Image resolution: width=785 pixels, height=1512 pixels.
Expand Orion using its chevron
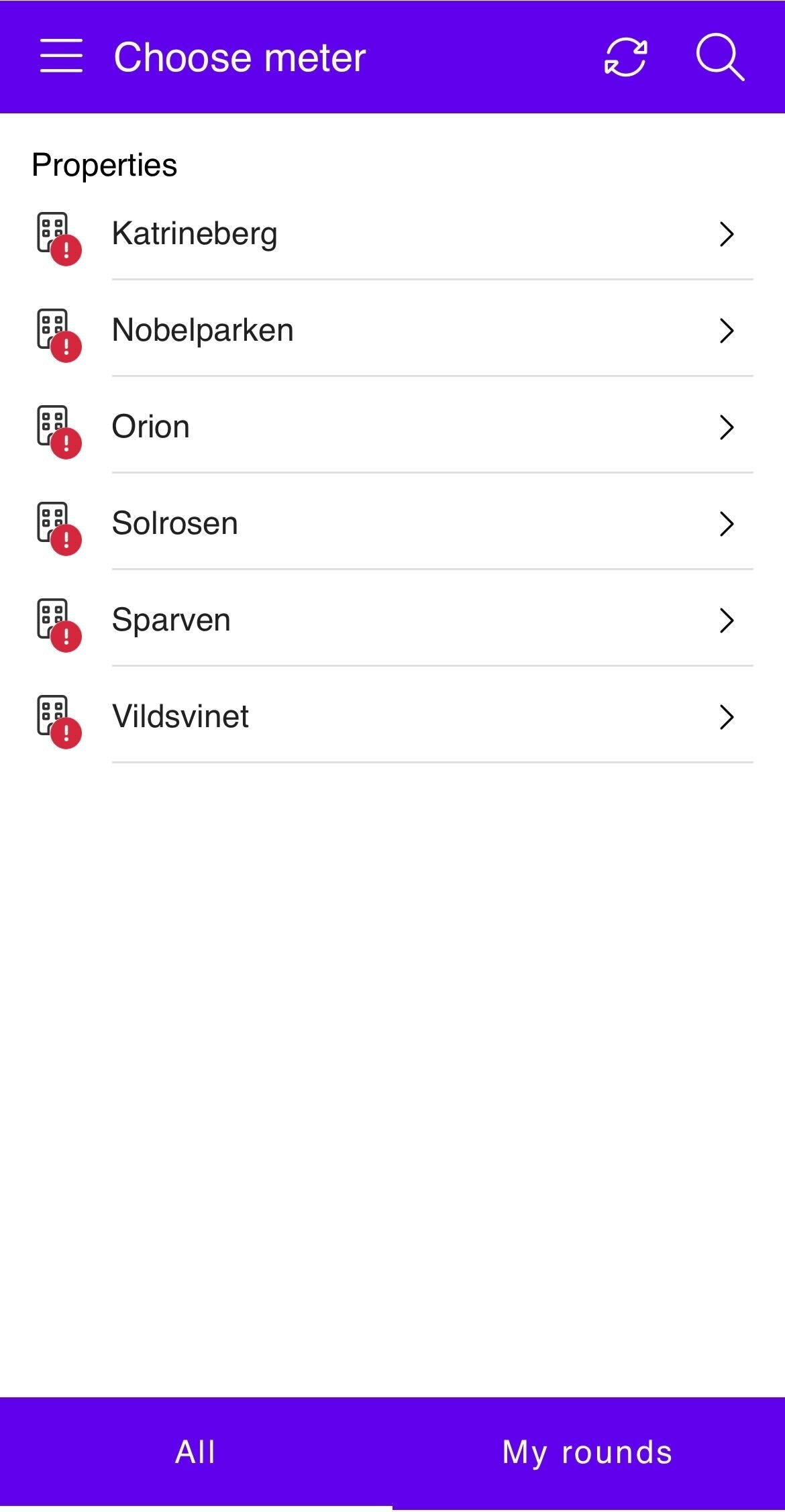point(726,427)
